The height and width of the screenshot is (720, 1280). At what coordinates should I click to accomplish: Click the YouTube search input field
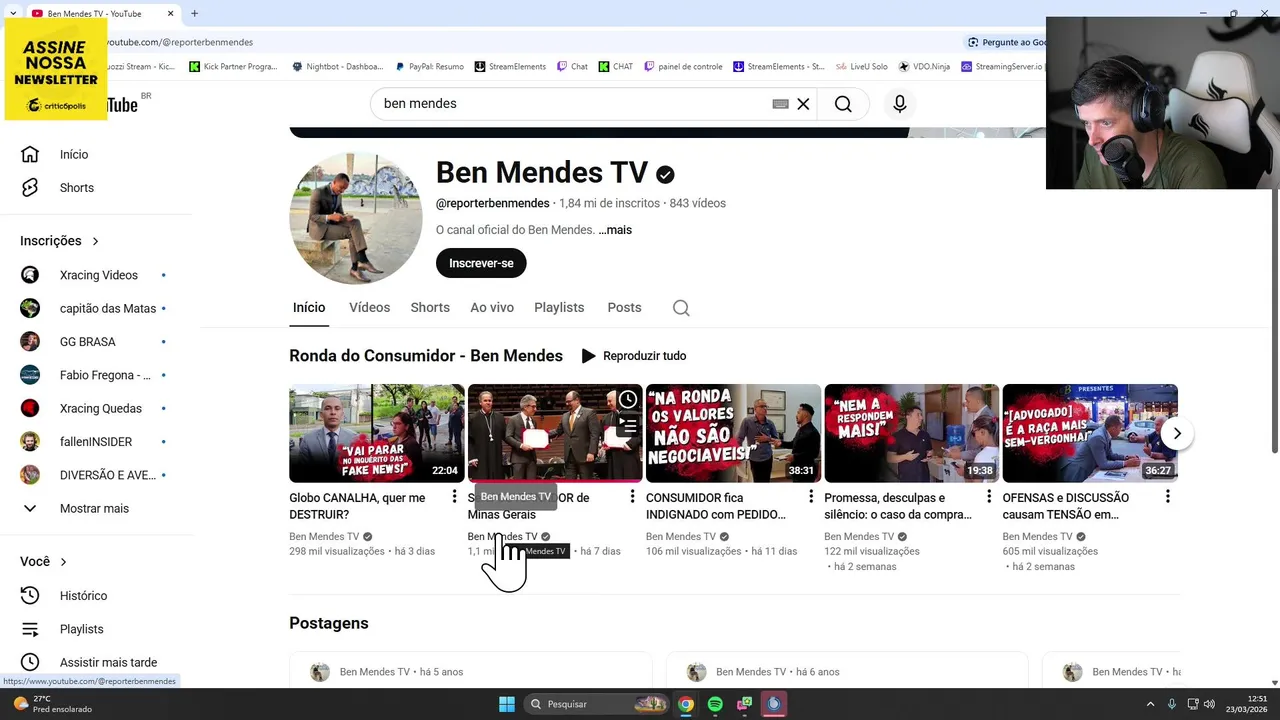click(570, 104)
